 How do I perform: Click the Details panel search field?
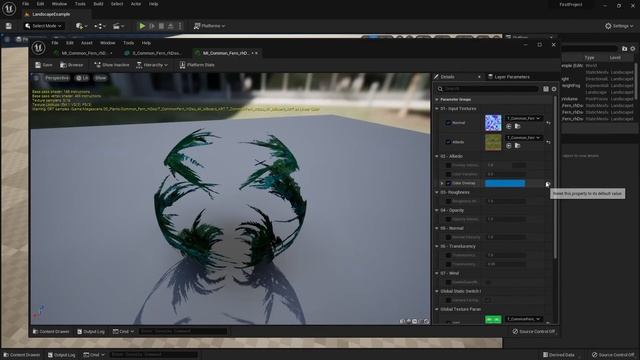coord(487,89)
